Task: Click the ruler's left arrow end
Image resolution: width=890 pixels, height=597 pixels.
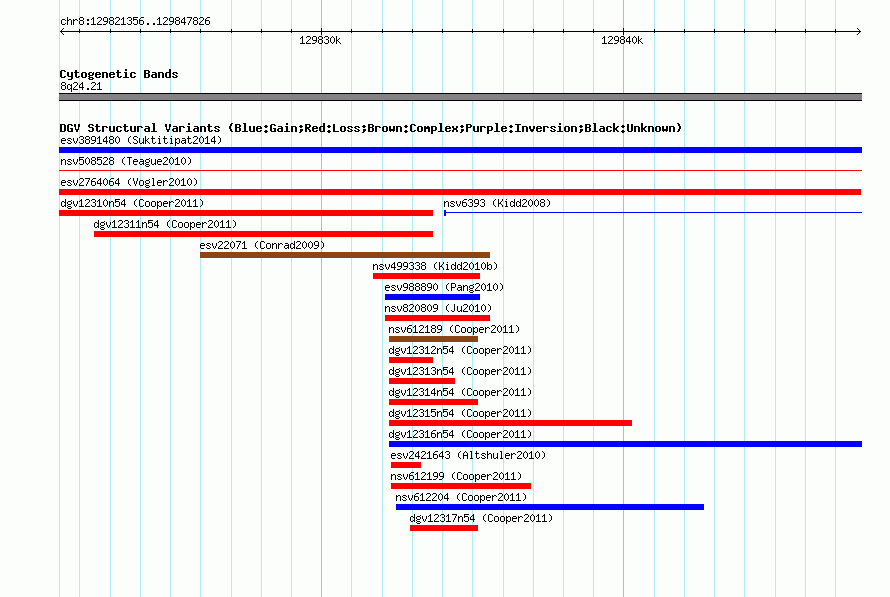Action: (62, 31)
